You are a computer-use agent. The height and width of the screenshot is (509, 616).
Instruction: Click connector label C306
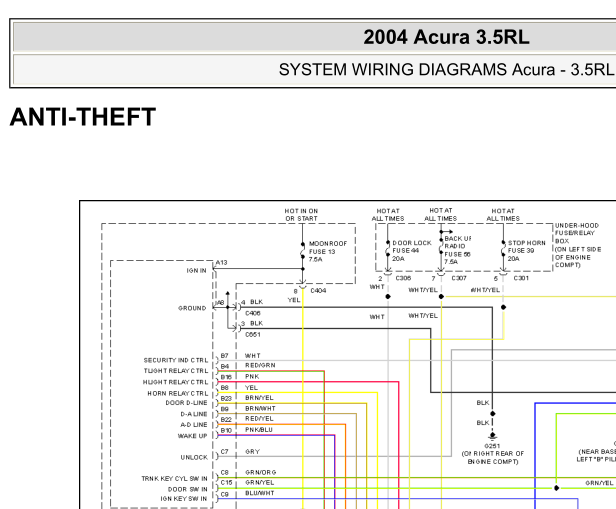coord(403,278)
